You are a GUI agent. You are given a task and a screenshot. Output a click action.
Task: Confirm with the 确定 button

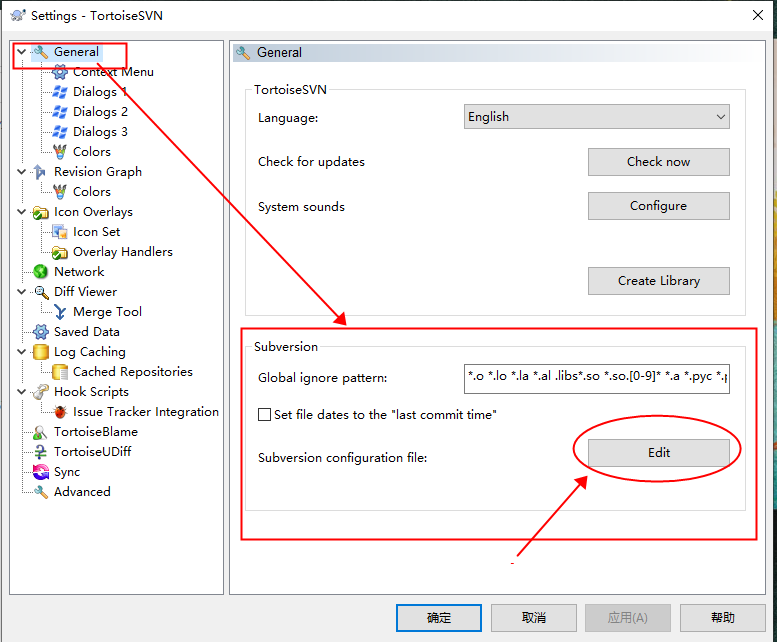coord(439,618)
